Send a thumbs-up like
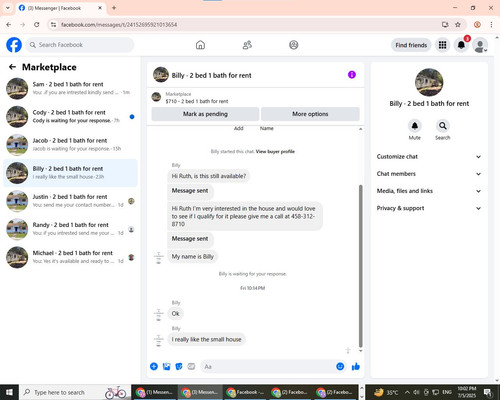 [356, 367]
